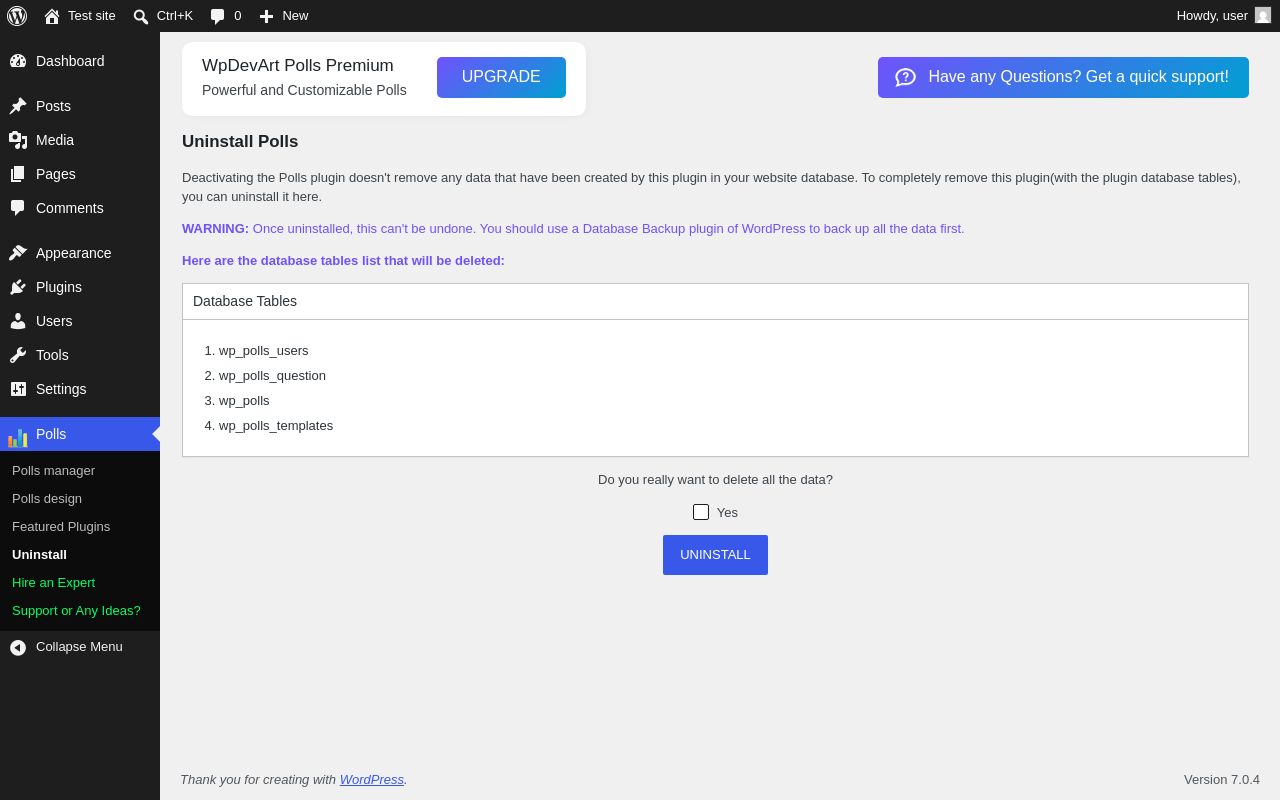Click the plus icon beside New

[x=266, y=16]
